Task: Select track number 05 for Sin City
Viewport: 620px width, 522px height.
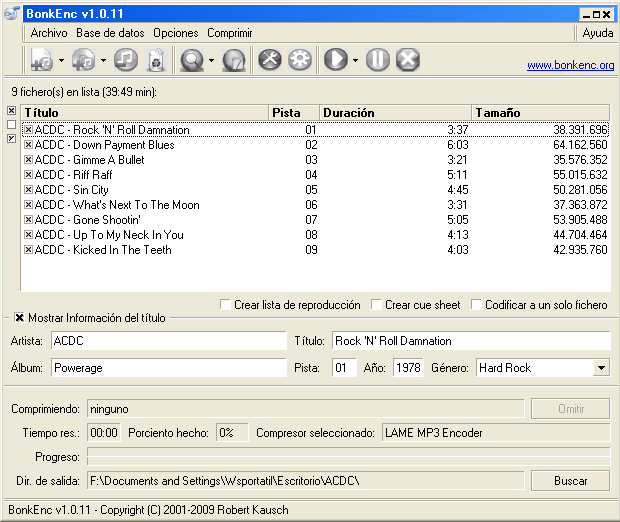Action: pyautogui.click(x=311, y=190)
